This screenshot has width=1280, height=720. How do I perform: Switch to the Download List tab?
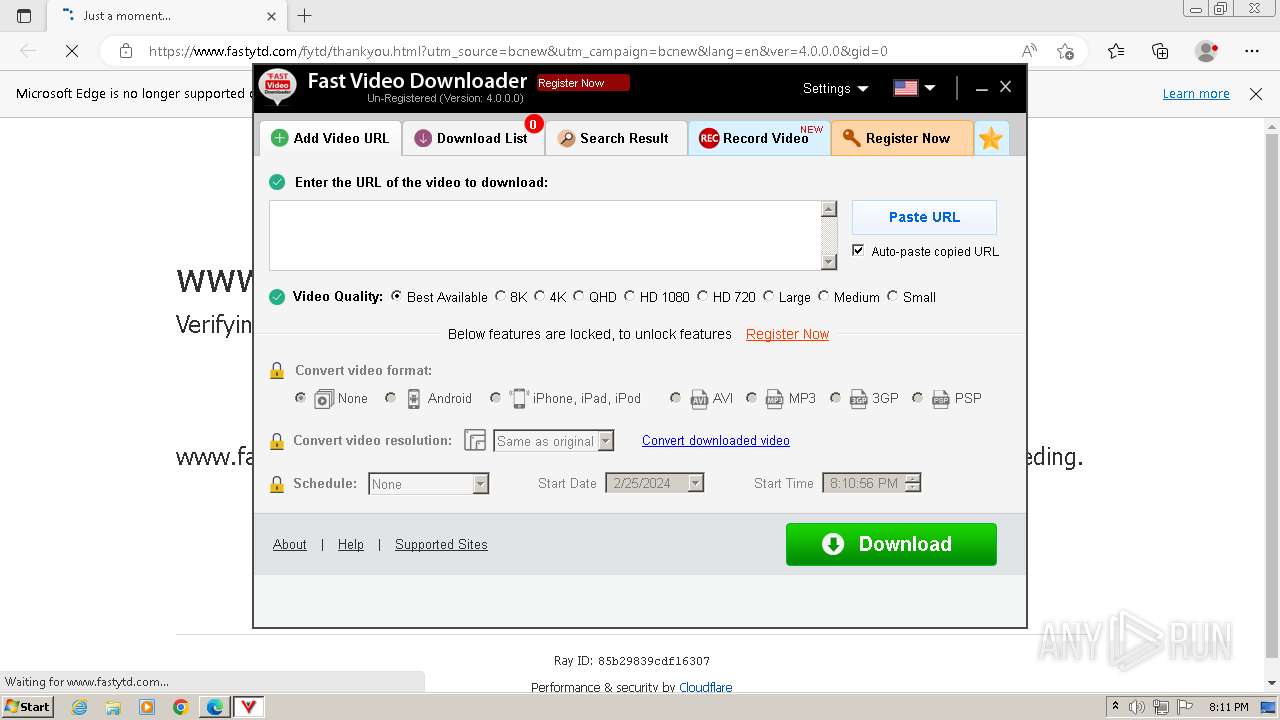[x=473, y=138]
